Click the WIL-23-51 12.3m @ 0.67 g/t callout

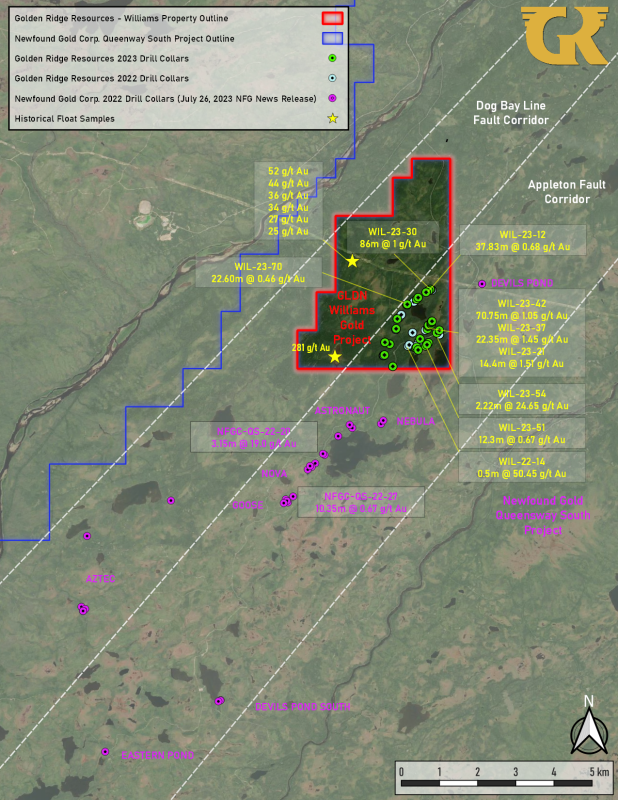pos(522,433)
